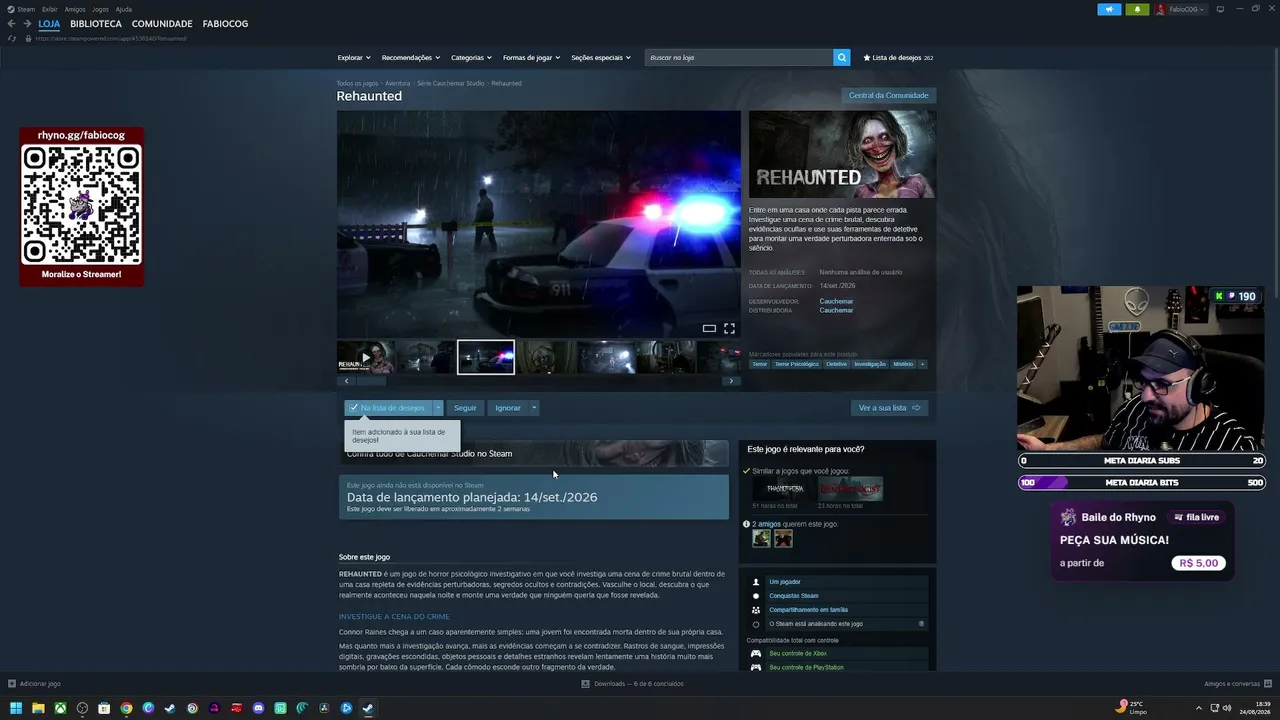
Task: Open Discord from the taskbar
Action: pos(258,708)
